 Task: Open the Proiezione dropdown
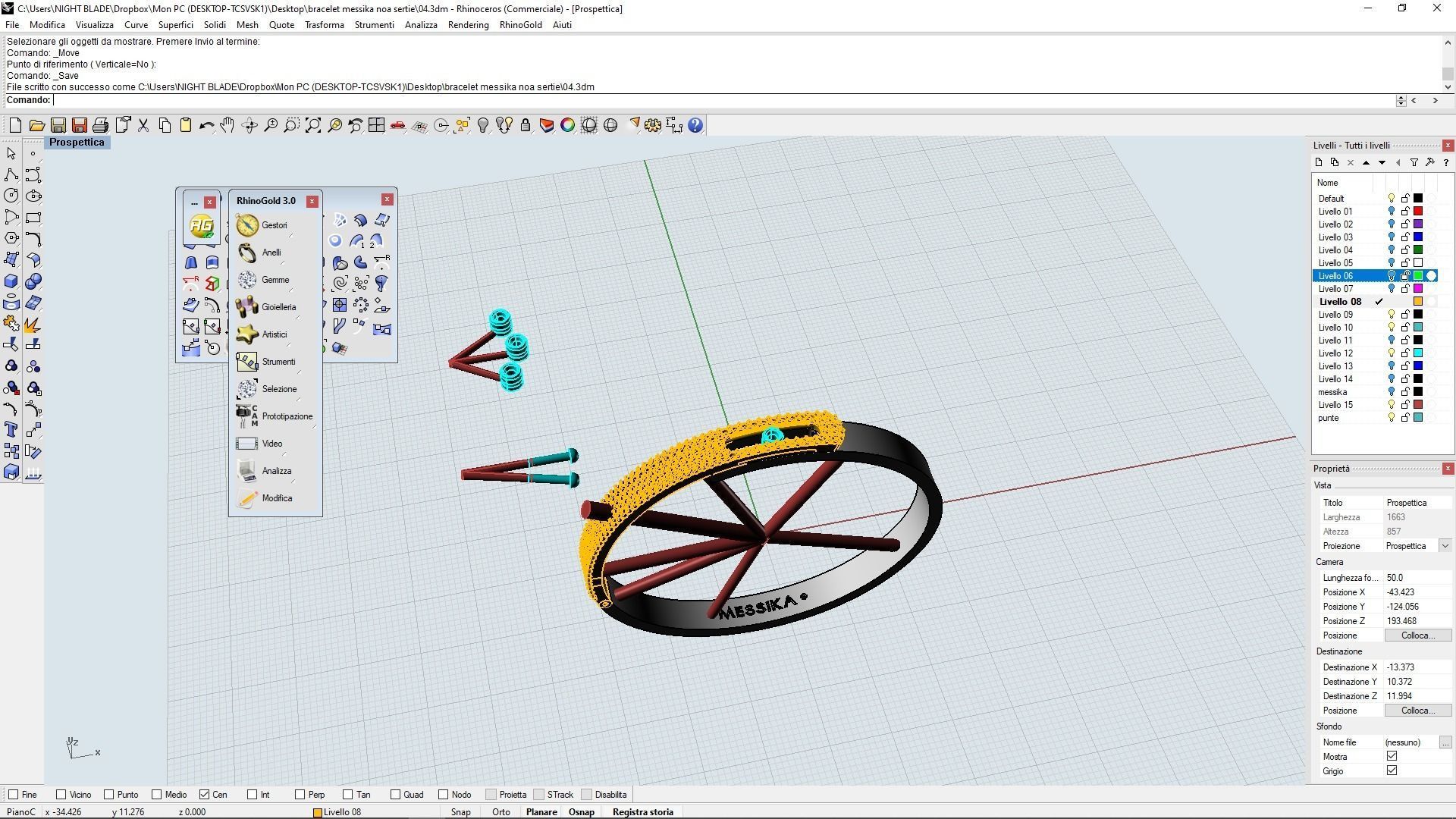[x=1445, y=546]
